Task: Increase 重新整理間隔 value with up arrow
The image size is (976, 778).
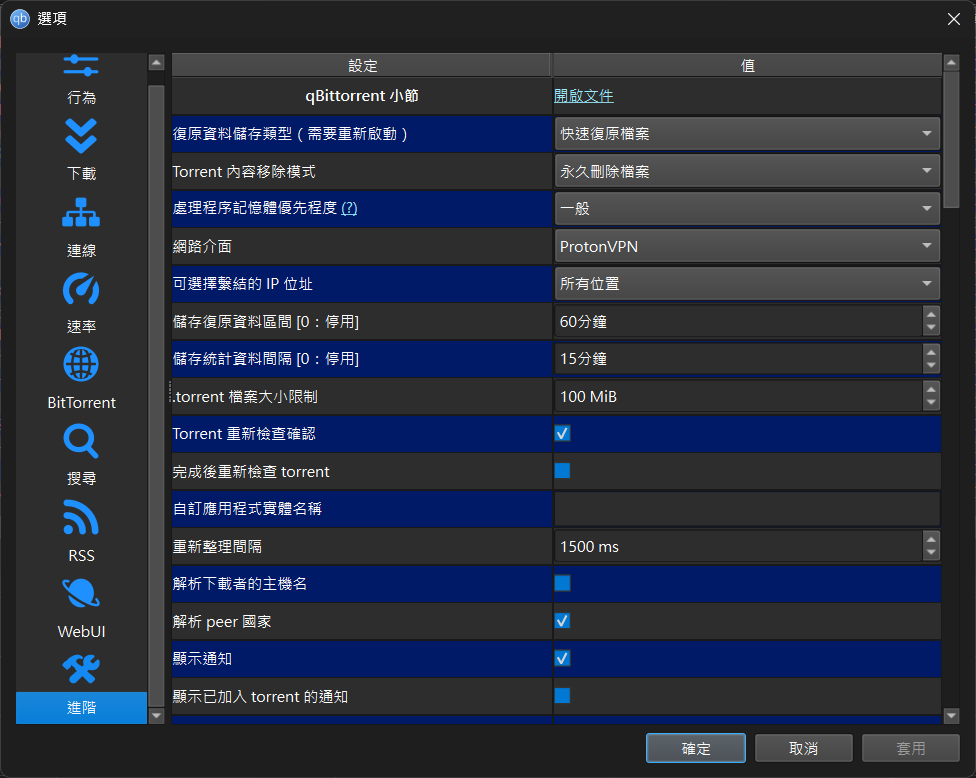Action: click(x=931, y=539)
